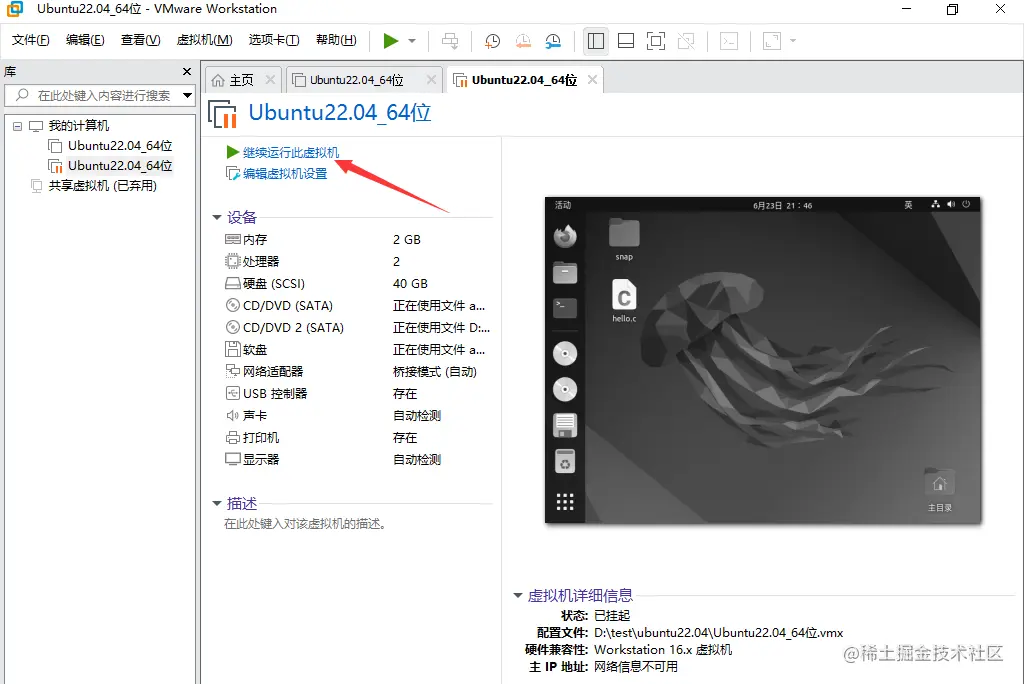
Task: Click the 硬盘 (SCSI) device row
Action: 358,284
